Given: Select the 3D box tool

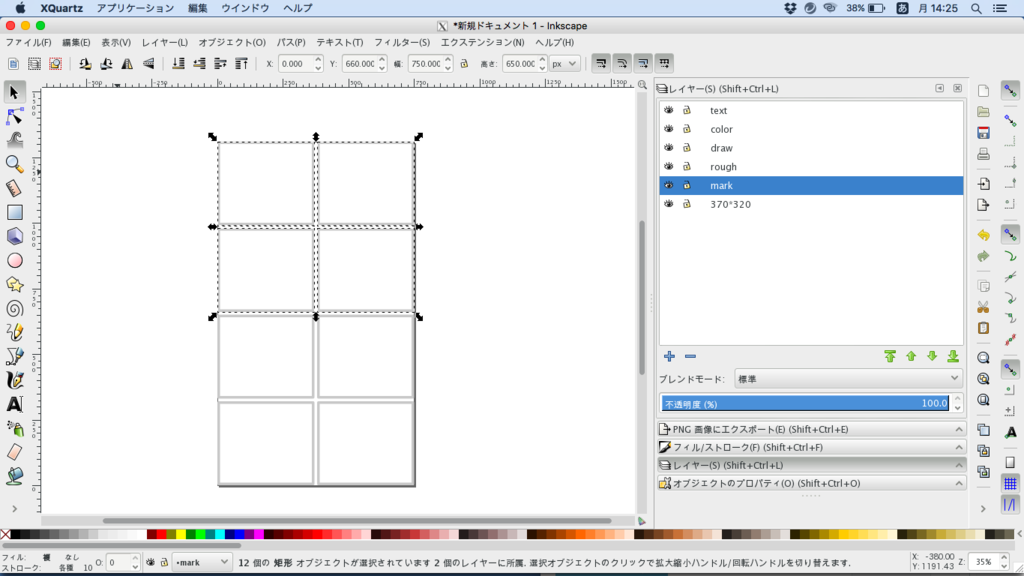Looking at the screenshot, I should click(14, 236).
